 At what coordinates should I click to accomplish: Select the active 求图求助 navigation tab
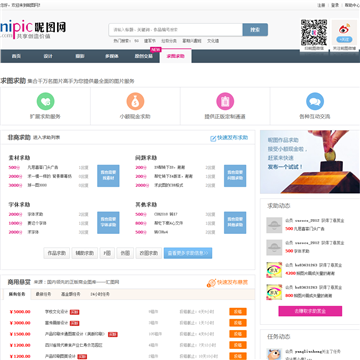(176, 56)
